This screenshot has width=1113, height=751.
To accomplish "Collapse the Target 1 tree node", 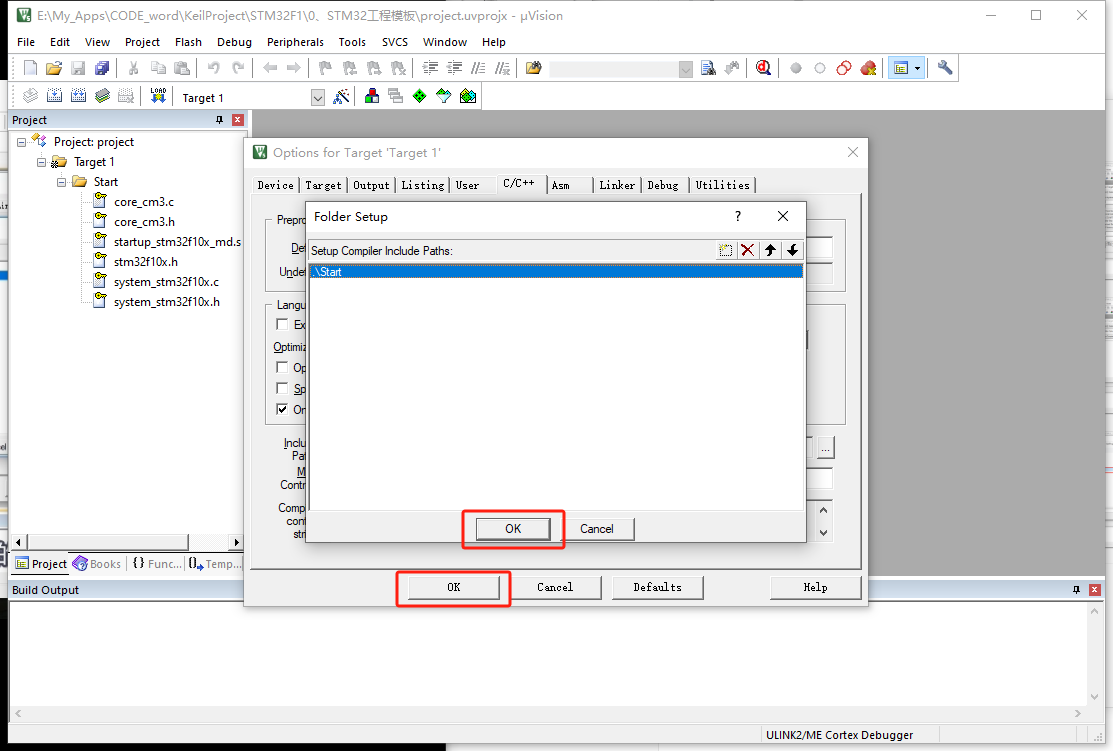I will pyautogui.click(x=41, y=162).
